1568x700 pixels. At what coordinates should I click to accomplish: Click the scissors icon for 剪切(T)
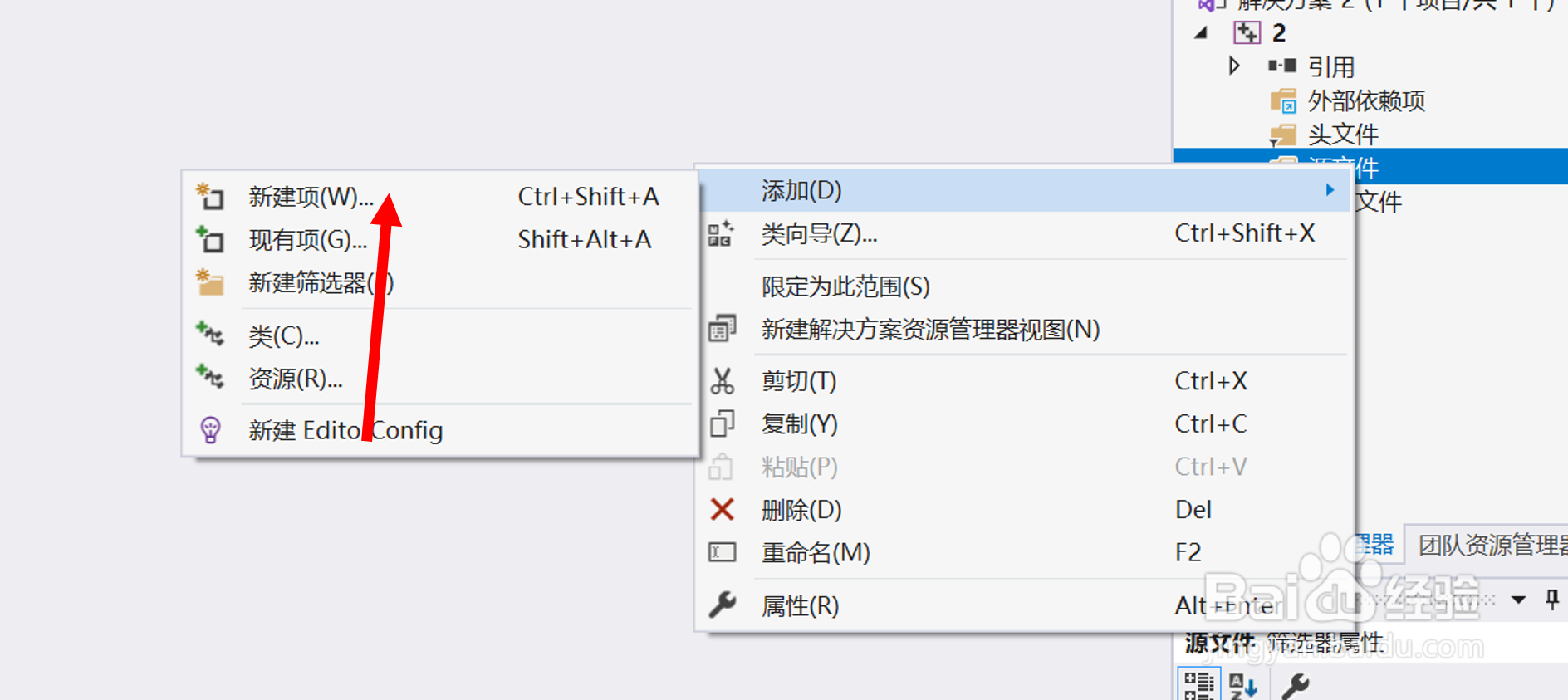click(722, 381)
